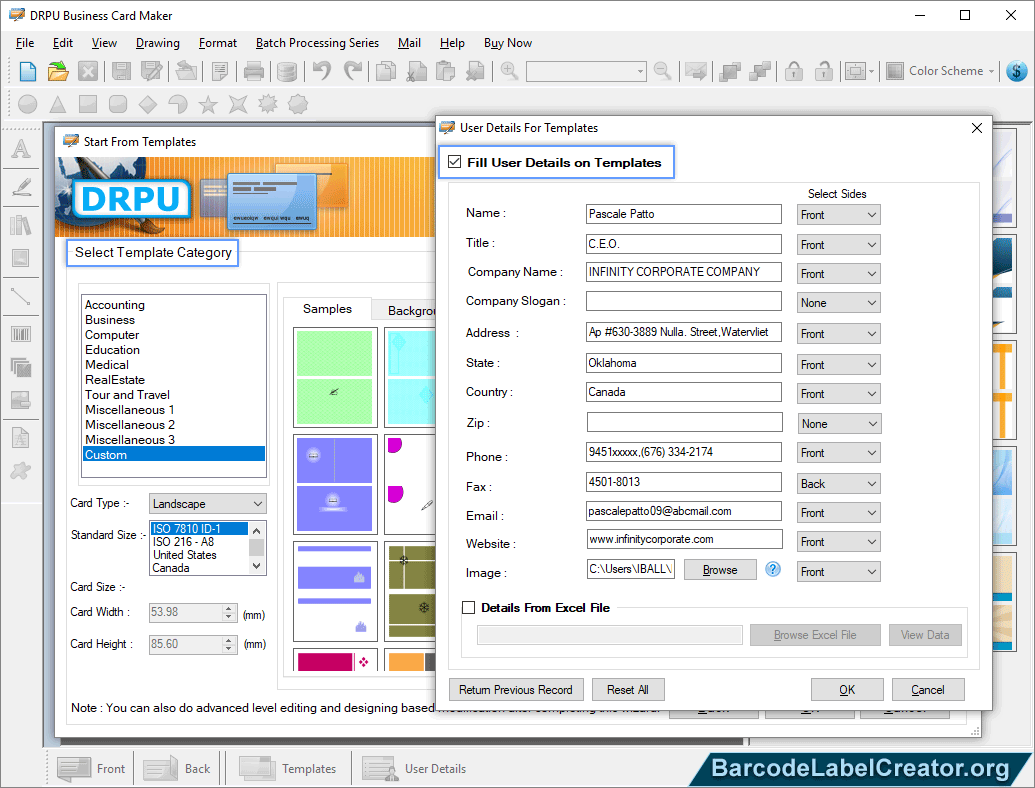The height and width of the screenshot is (788, 1035).
Task: Click the purple sample template thumbnail
Action: tap(335, 484)
